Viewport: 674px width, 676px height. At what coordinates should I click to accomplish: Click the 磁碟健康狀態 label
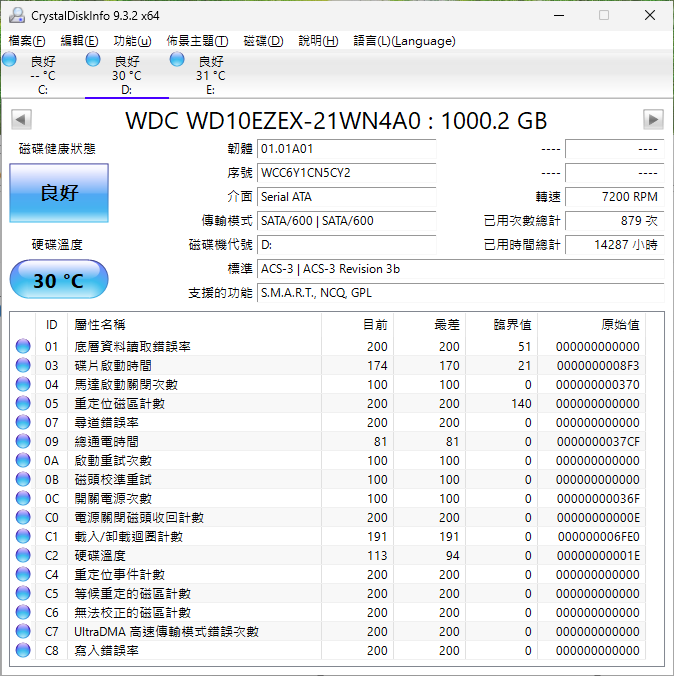pyautogui.click(x=57, y=149)
